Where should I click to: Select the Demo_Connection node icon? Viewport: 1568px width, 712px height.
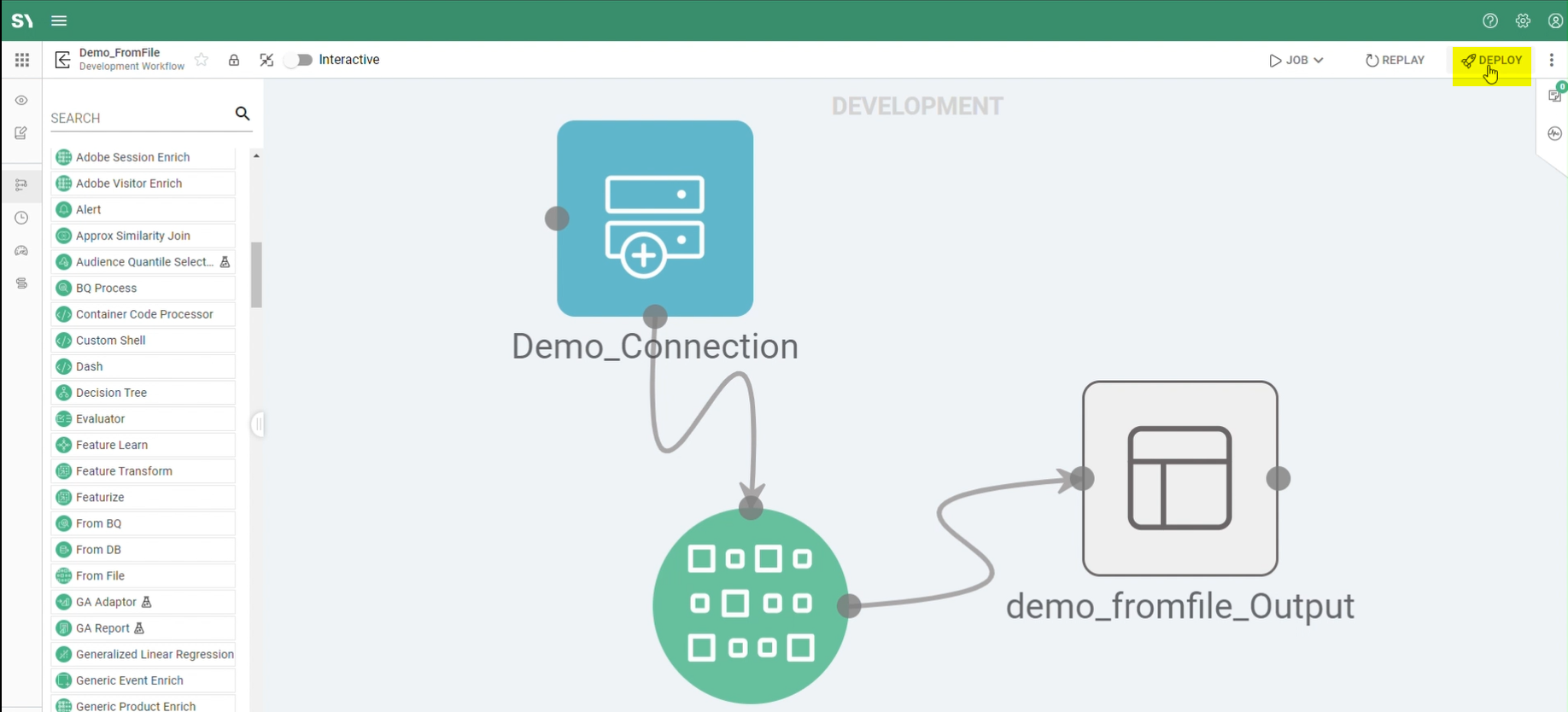655,219
